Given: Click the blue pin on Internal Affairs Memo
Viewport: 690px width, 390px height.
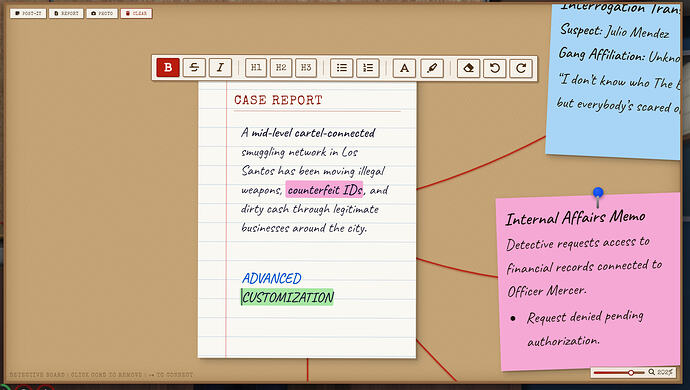Looking at the screenshot, I should coord(598,193).
